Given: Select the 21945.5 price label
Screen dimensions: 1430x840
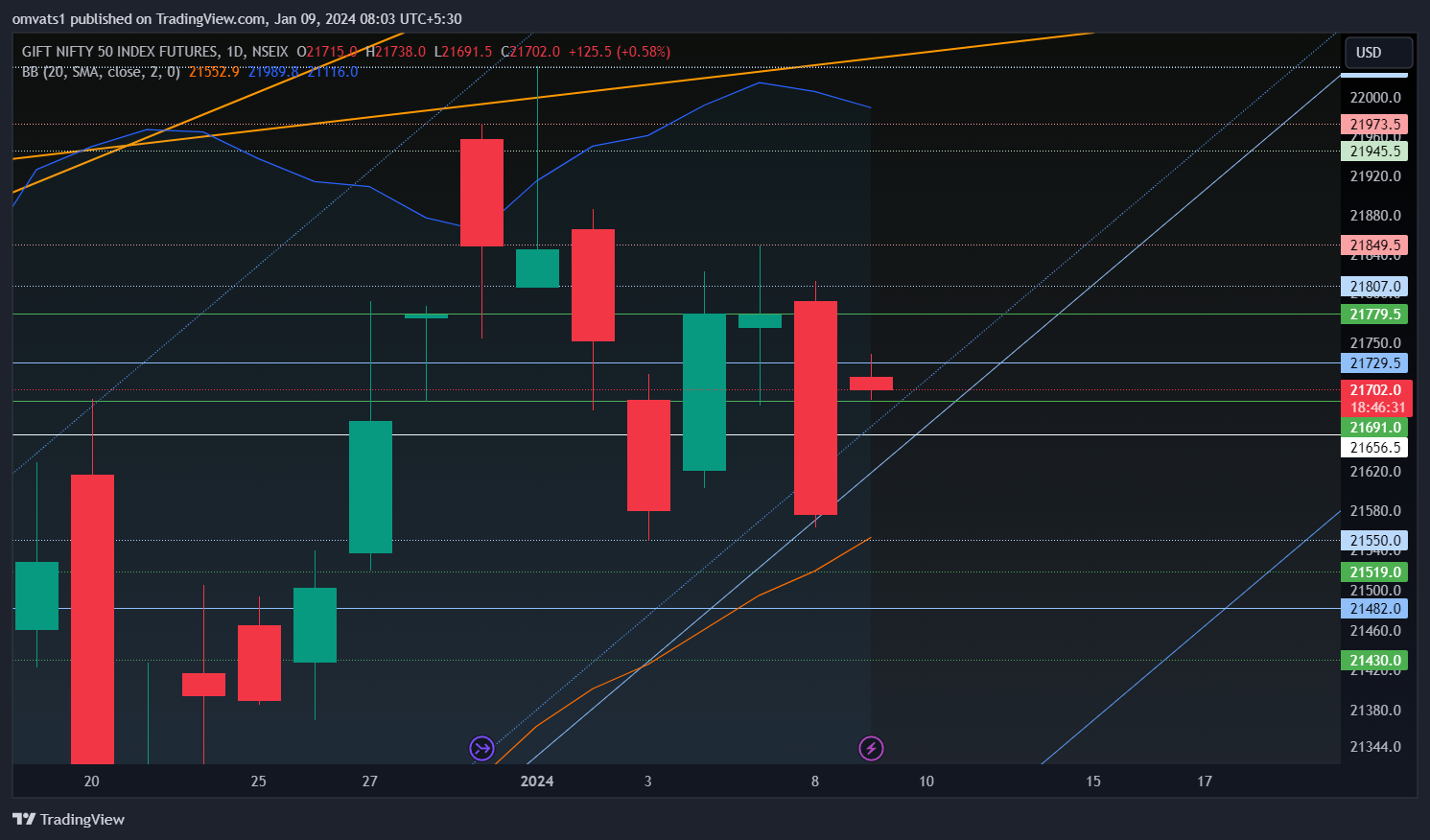Looking at the screenshot, I should (1374, 152).
